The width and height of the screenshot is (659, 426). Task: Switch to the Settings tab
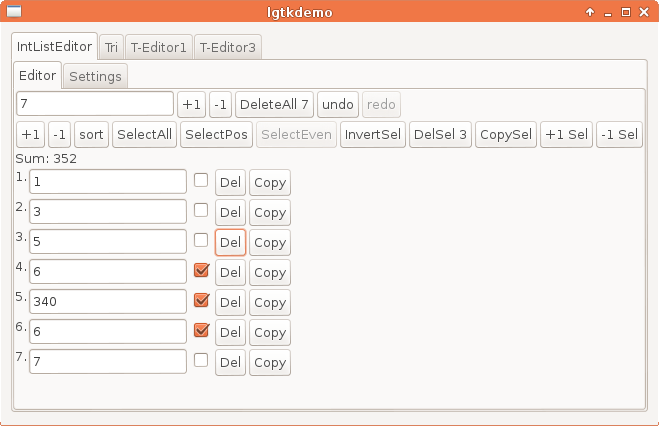click(x=95, y=76)
